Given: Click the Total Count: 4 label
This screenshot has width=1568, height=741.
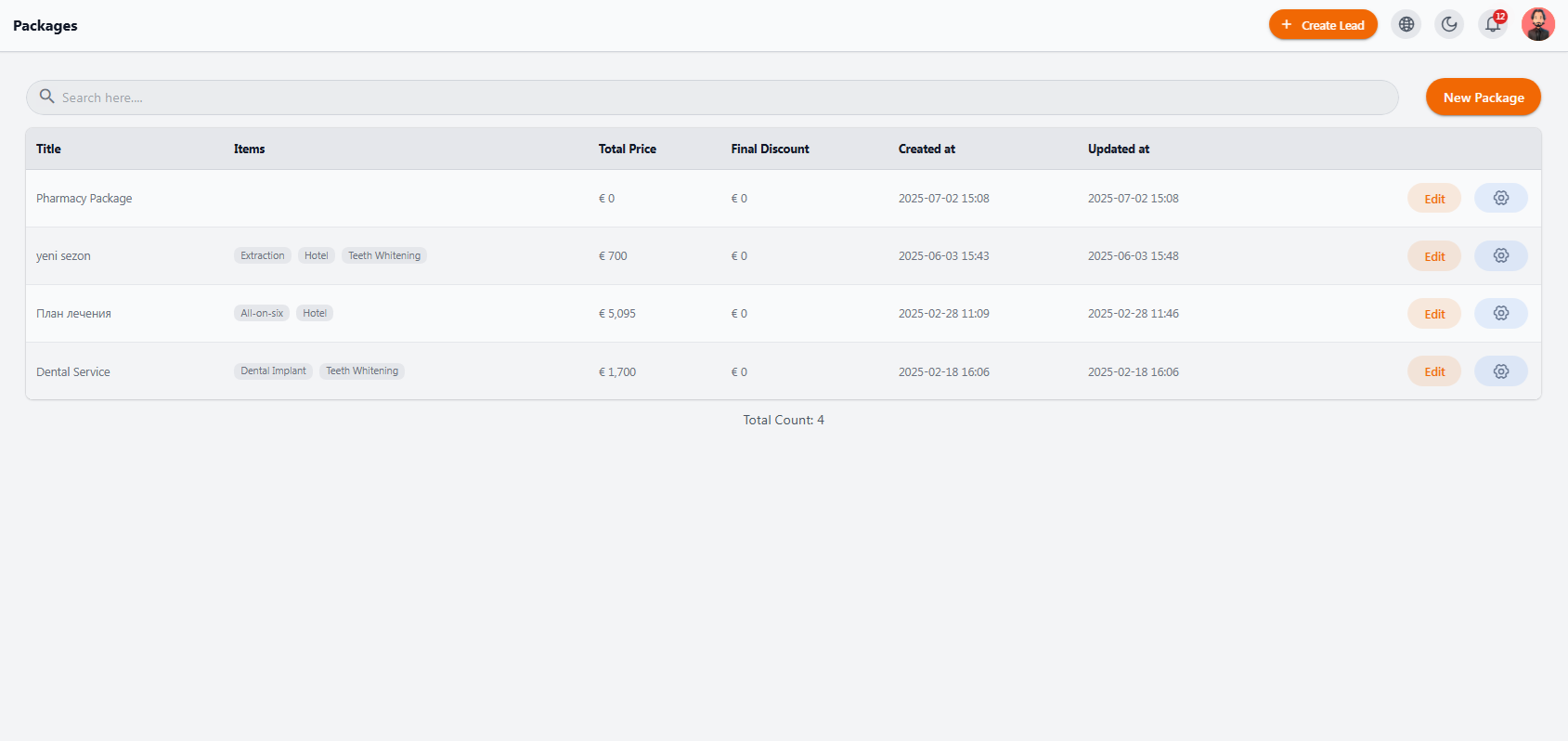Looking at the screenshot, I should [784, 420].
